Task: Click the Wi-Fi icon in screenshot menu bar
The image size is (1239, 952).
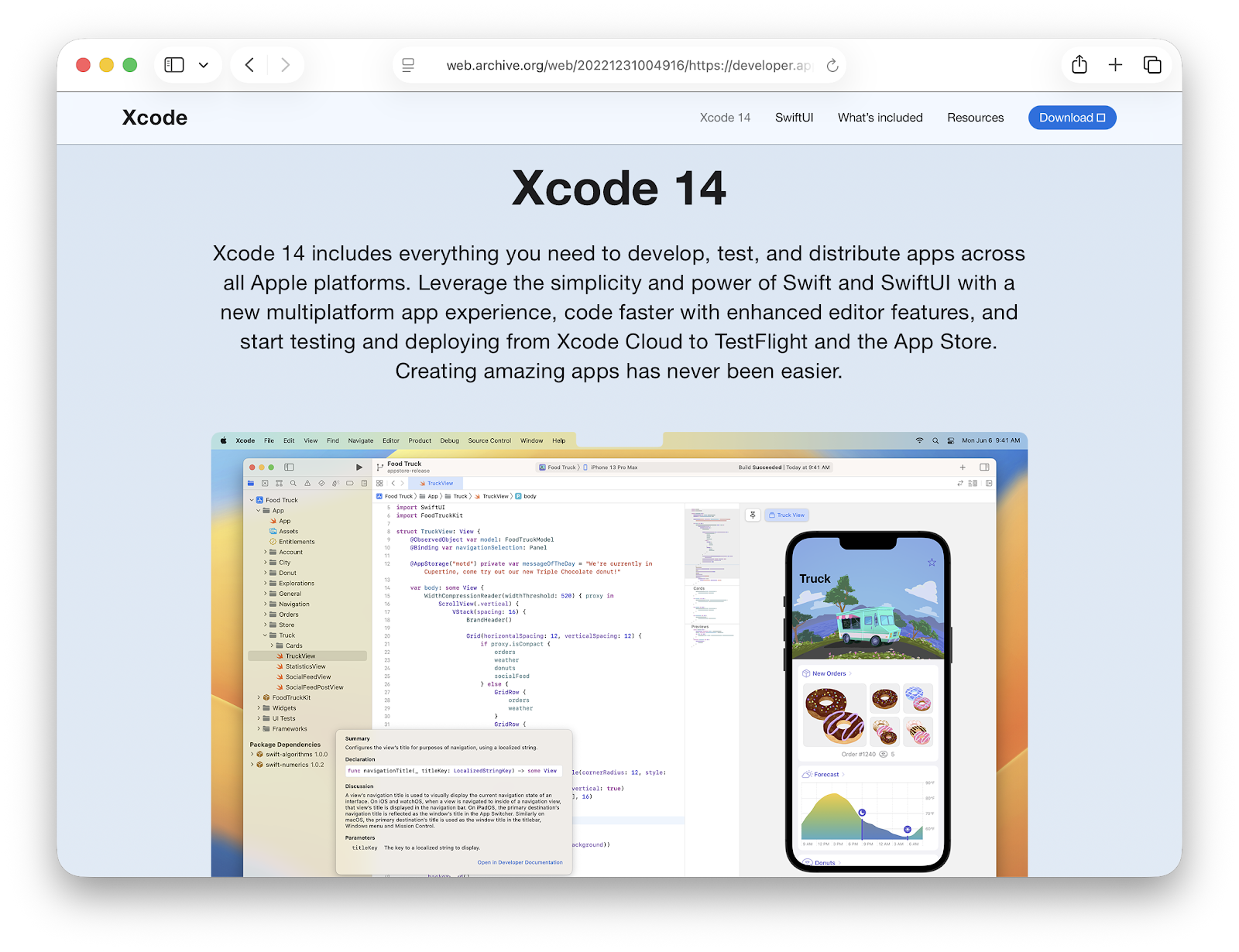Action: tap(919, 440)
